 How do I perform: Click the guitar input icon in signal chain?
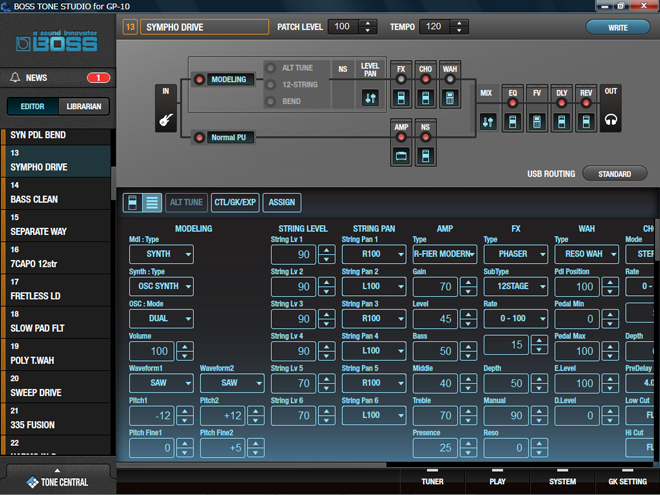[164, 120]
